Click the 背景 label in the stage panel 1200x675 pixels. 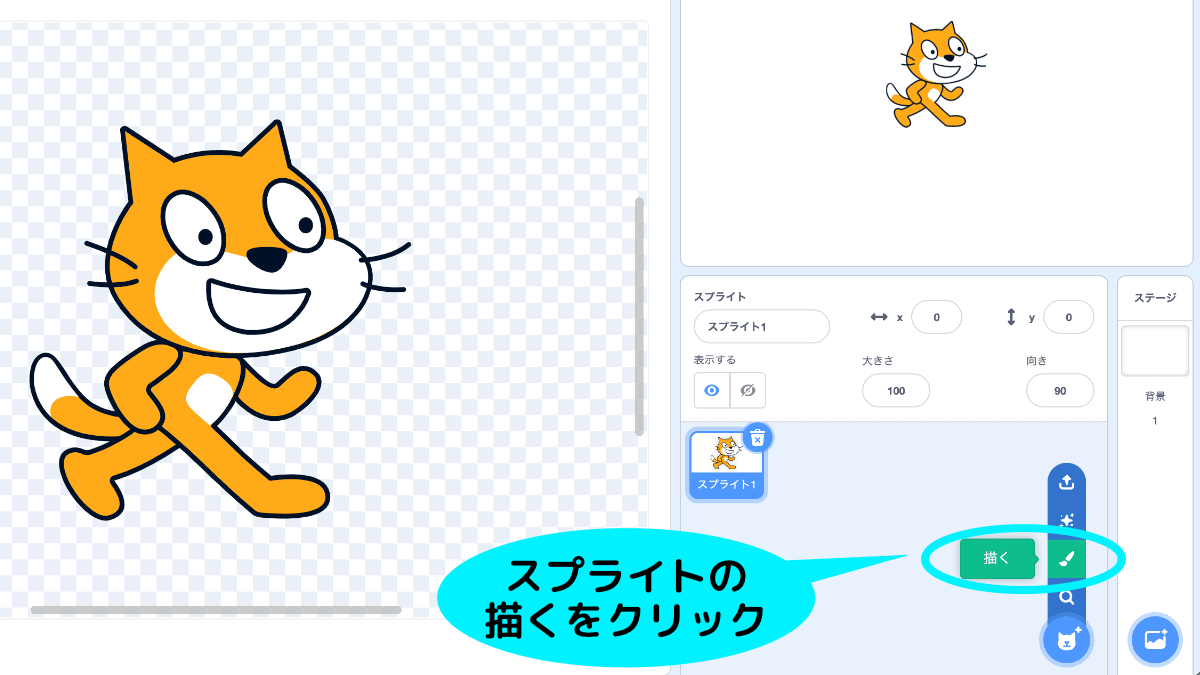coord(1155,397)
